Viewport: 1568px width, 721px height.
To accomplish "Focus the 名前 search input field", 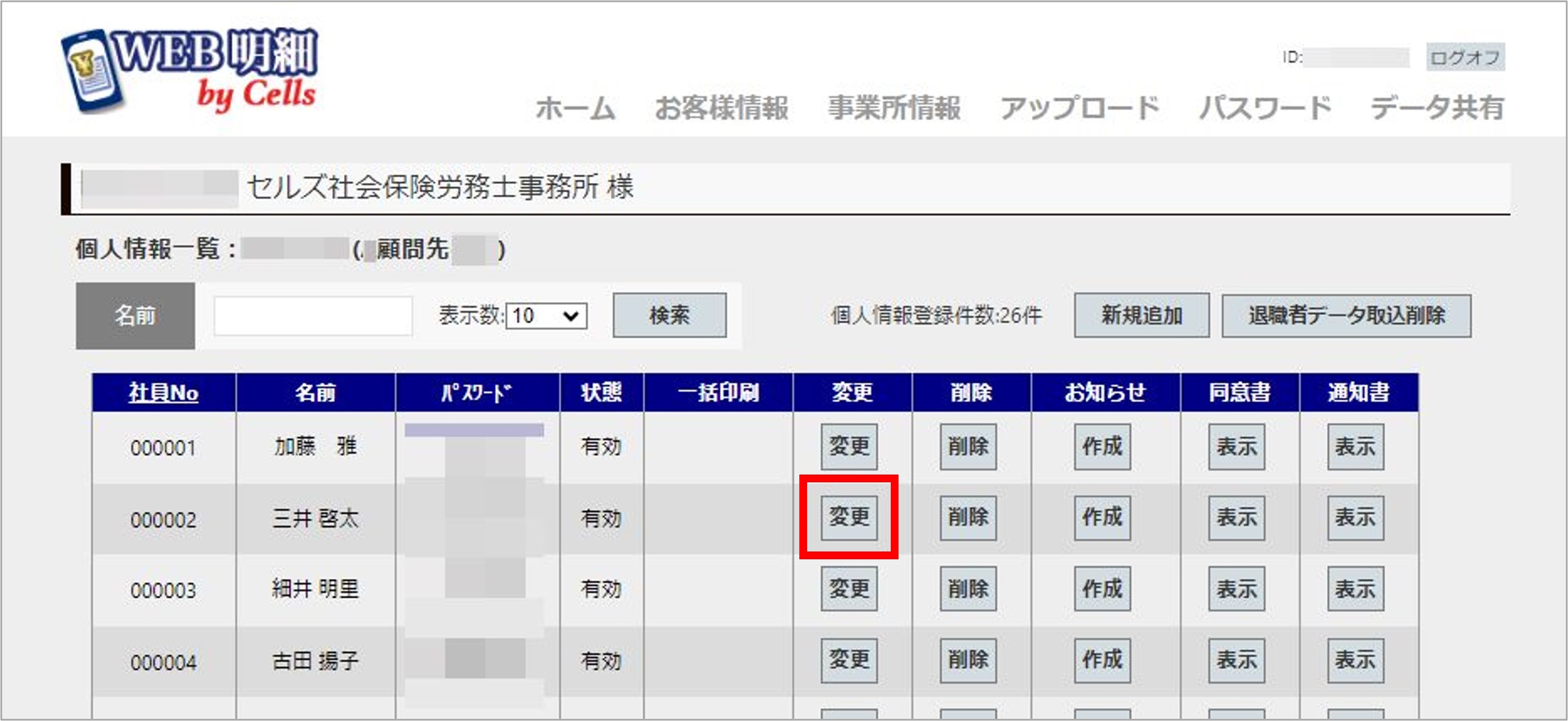I will coord(313,316).
